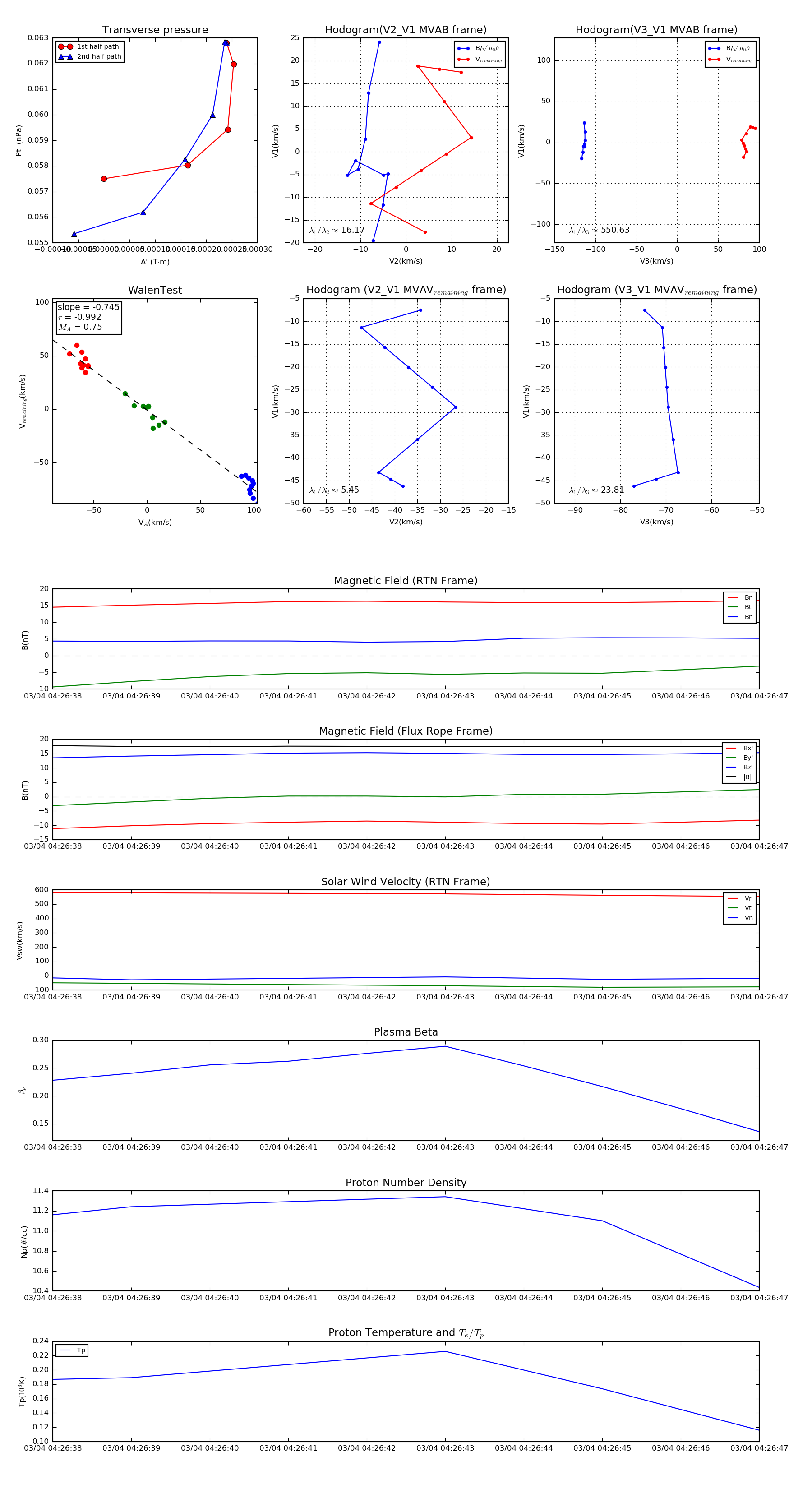Click the peak of the Proton Number Density curve

click(x=445, y=1197)
